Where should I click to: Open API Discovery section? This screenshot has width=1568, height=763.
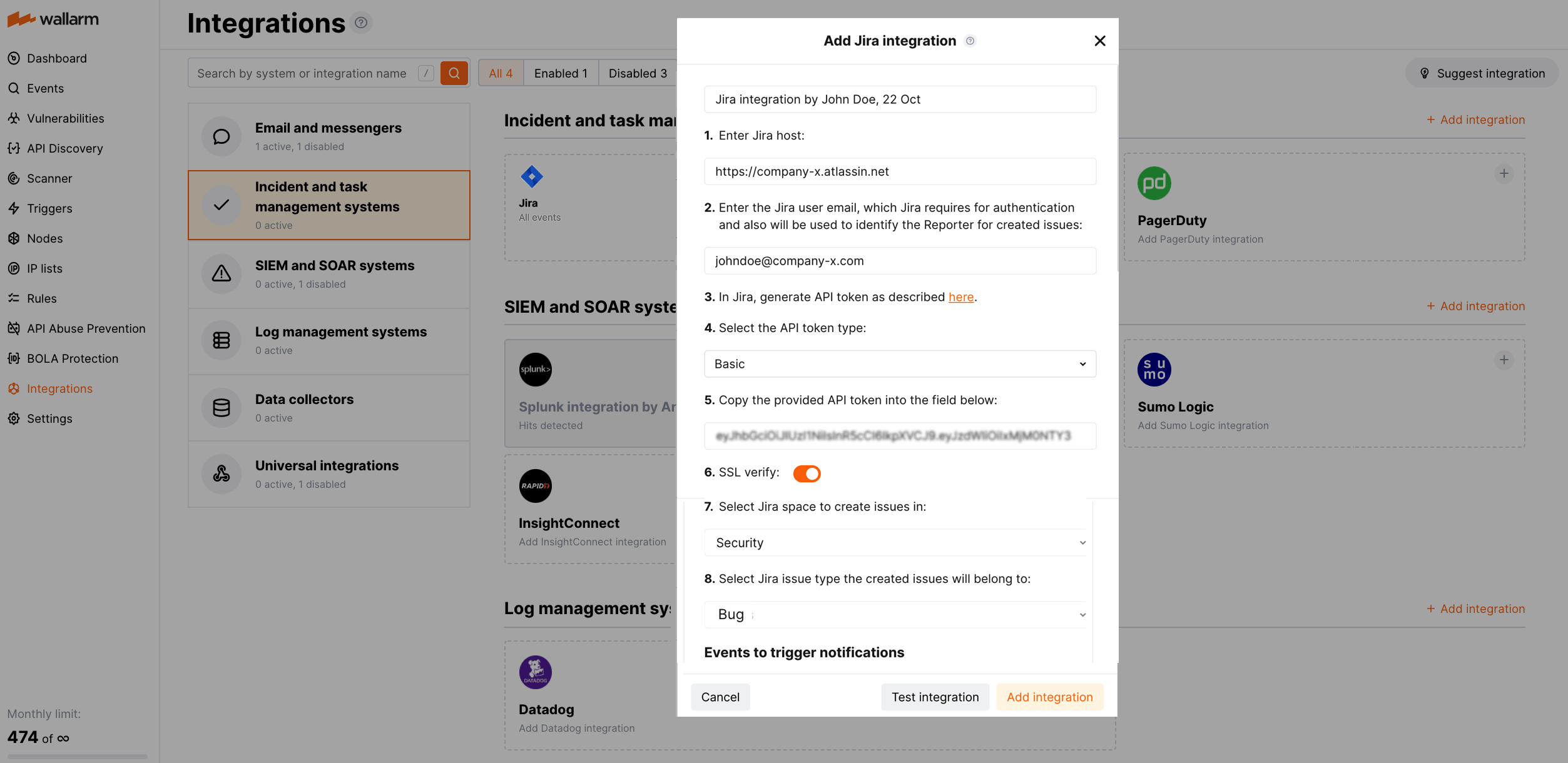pos(65,148)
